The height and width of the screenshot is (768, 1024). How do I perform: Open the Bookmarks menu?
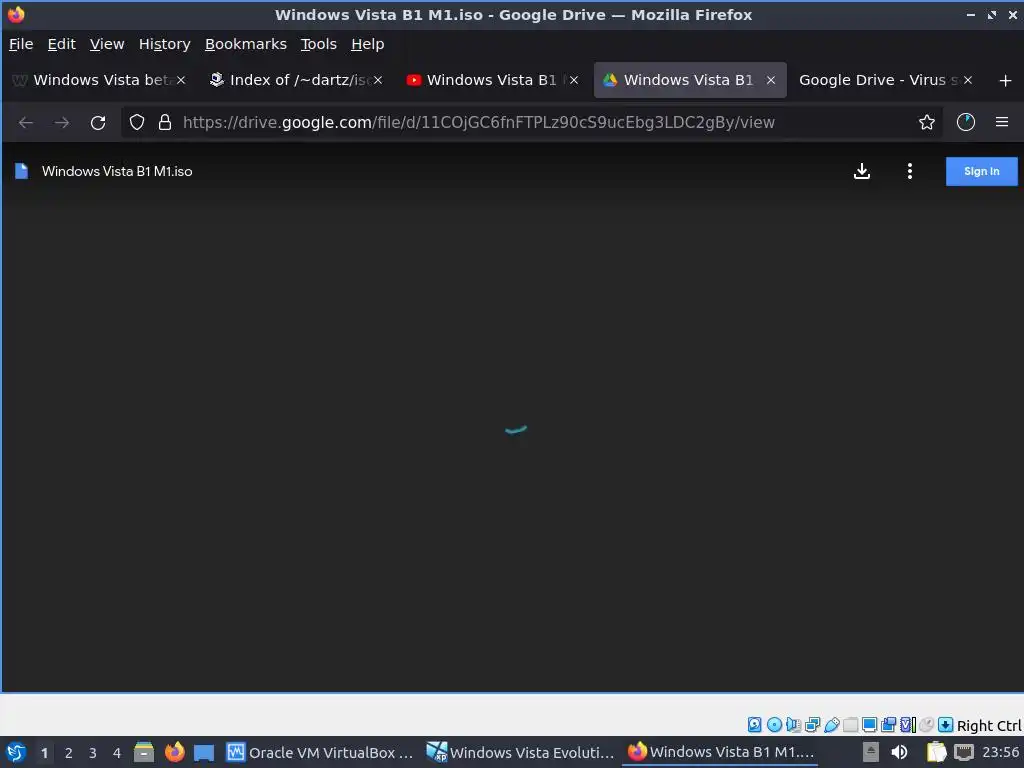[x=246, y=44]
